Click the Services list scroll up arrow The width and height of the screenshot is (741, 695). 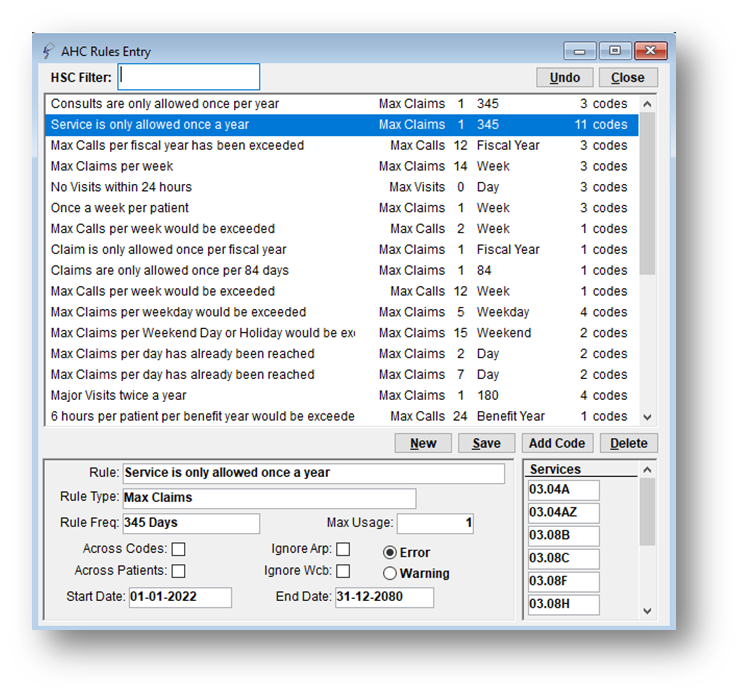[x=647, y=470]
